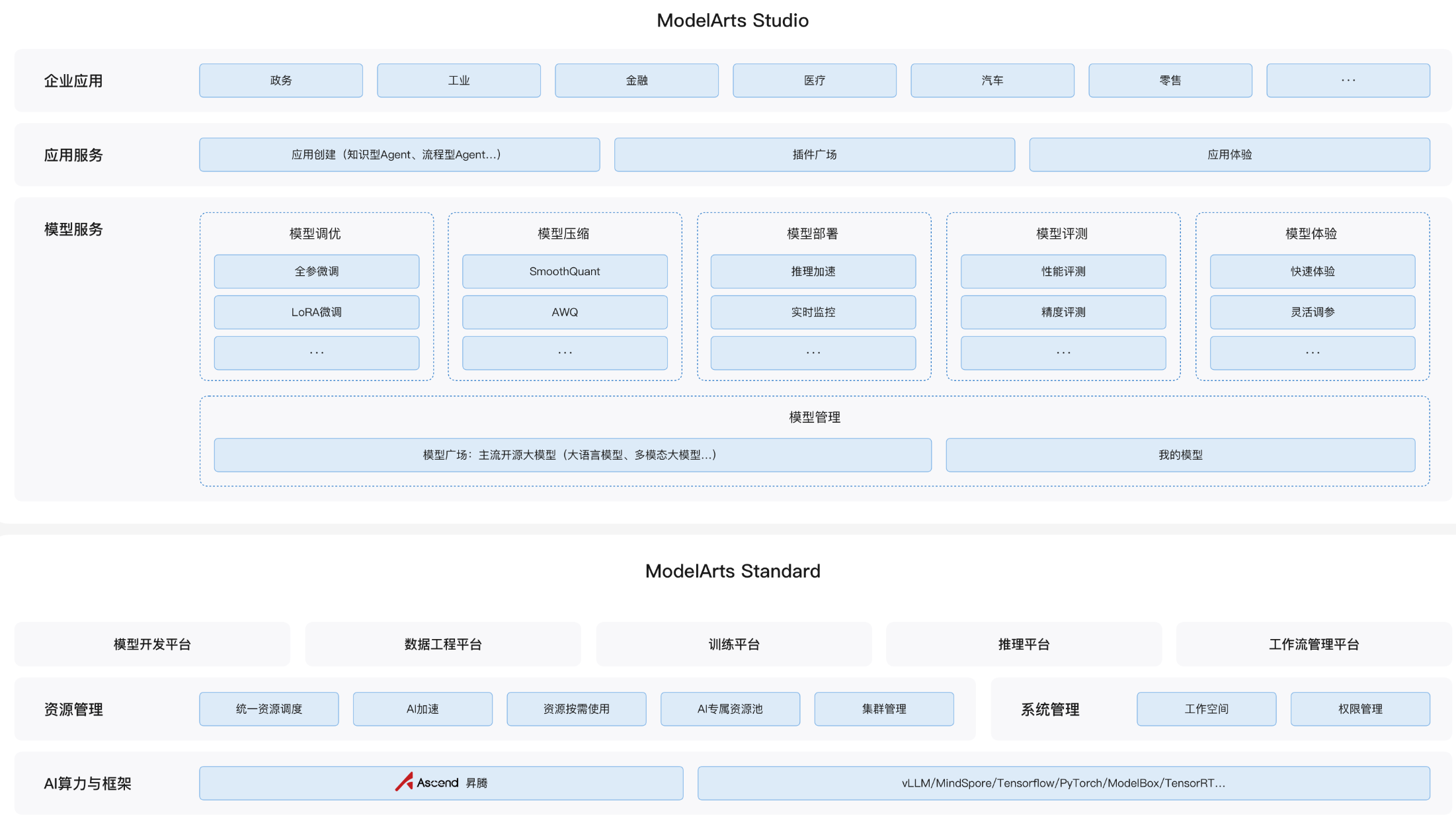Select the 政务 enterprise application box
The height and width of the screenshot is (817, 1456).
coord(281,80)
